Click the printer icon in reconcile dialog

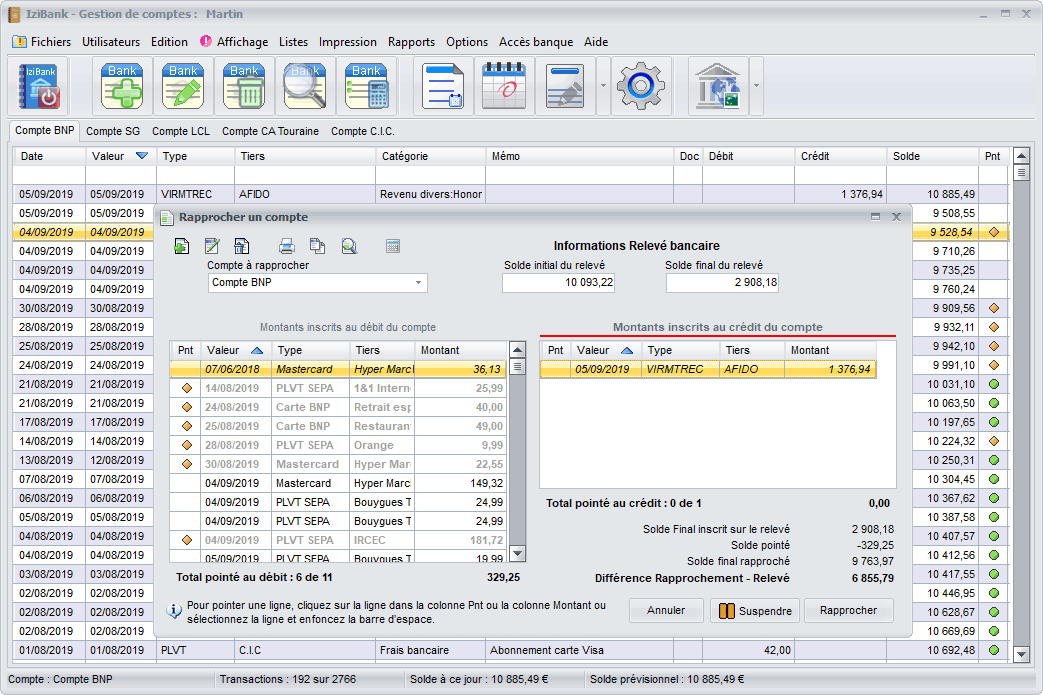(286, 246)
